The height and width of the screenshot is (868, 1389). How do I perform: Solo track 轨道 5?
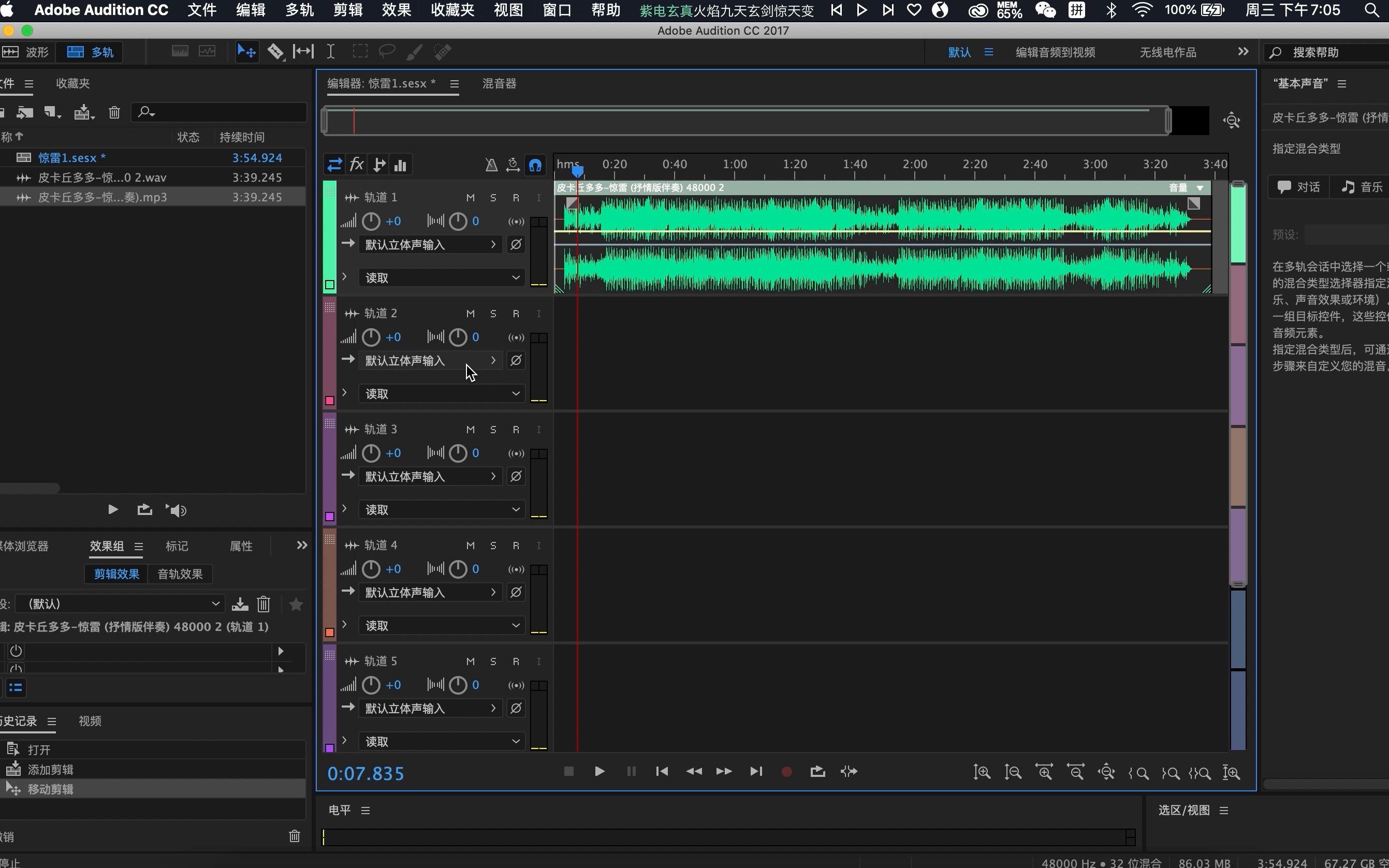click(493, 661)
